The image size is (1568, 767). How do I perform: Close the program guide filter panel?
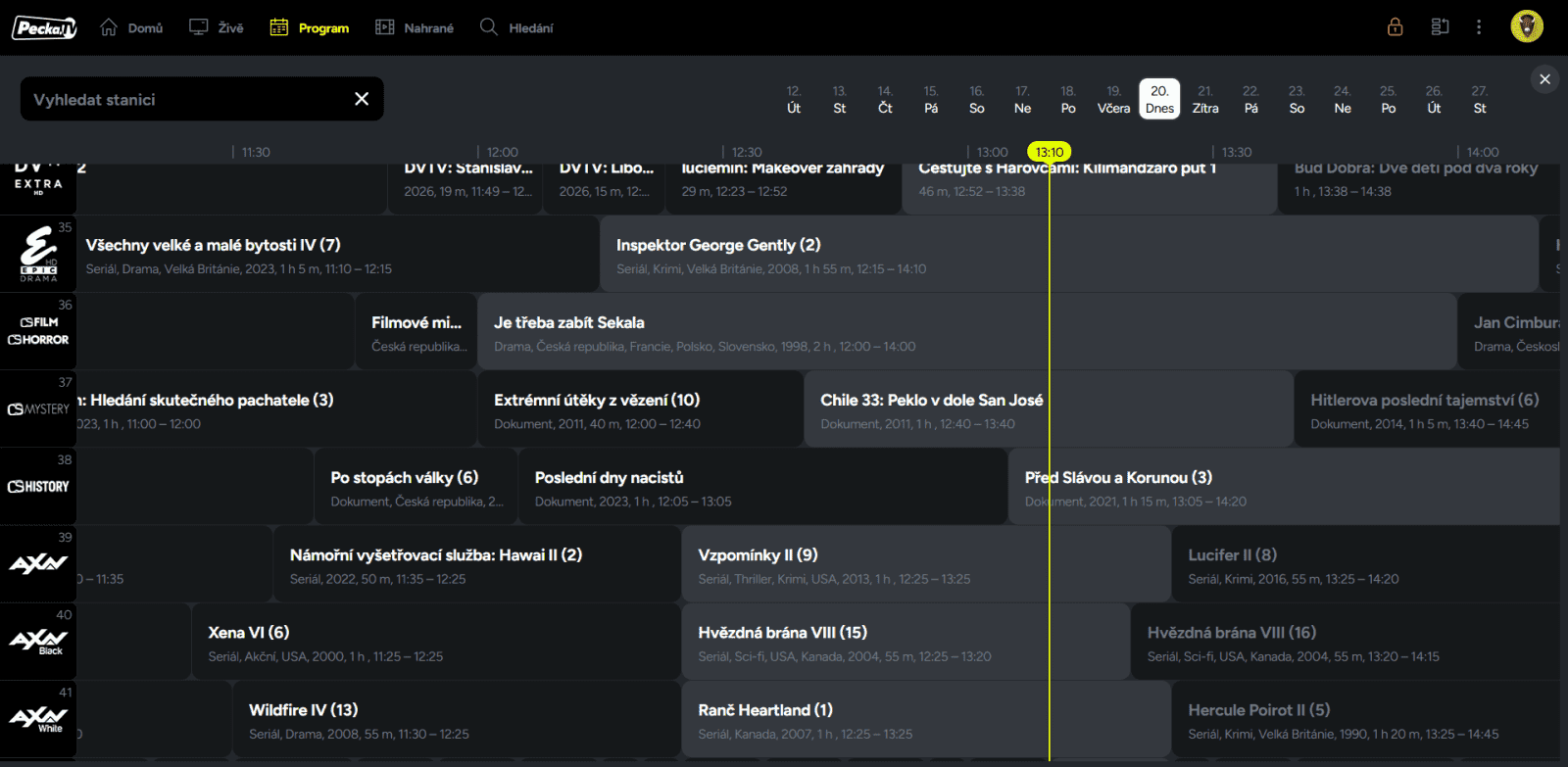[x=1544, y=79]
